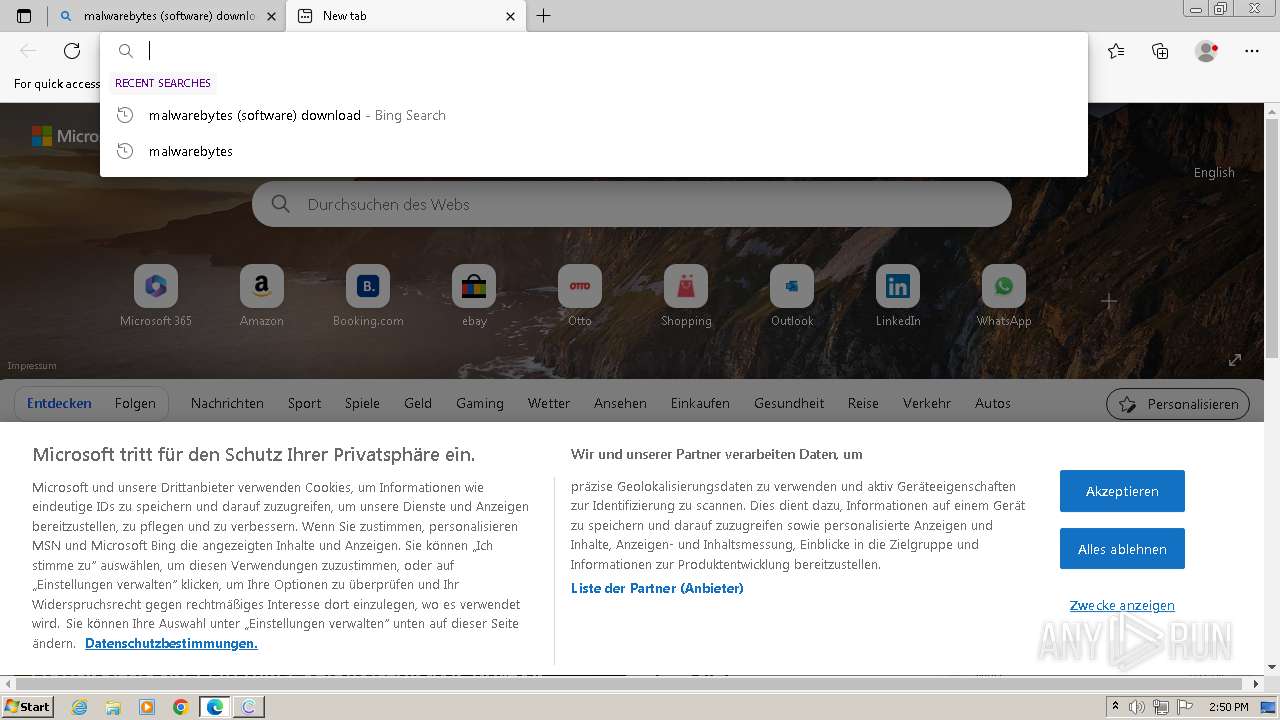Open the Geld category
Viewport: 1280px width, 720px height.
[x=418, y=404]
